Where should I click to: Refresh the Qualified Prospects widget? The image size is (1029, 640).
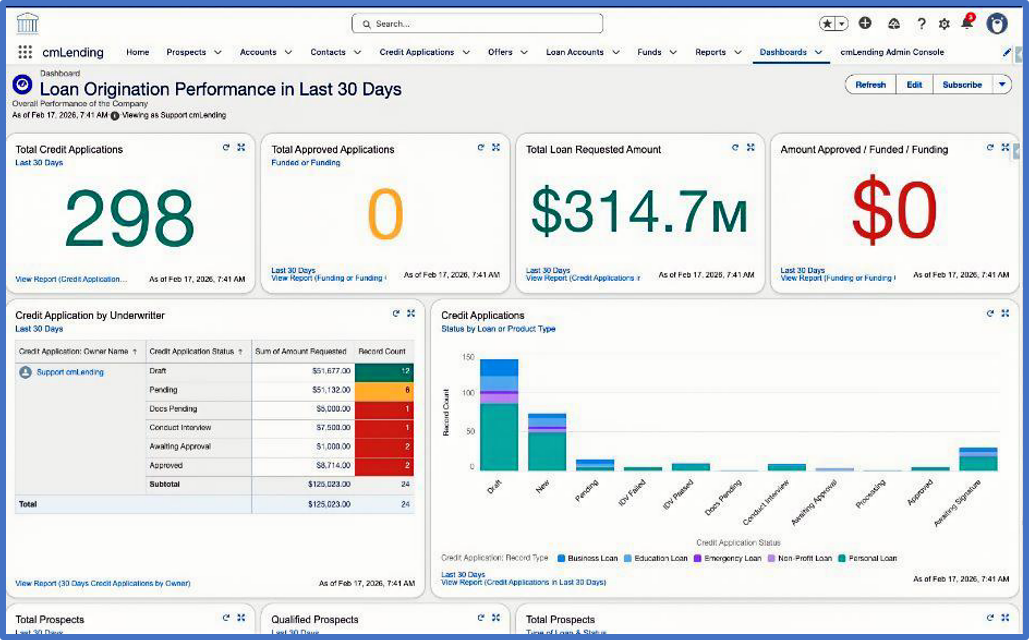click(480, 618)
